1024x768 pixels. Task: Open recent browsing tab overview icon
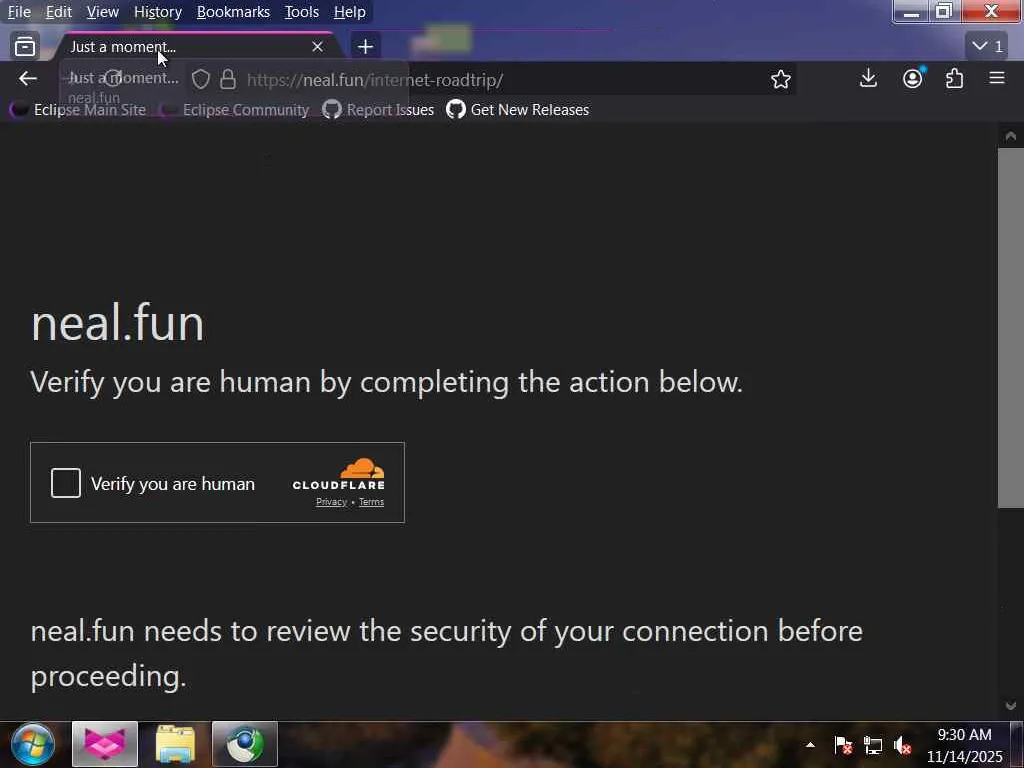click(x=25, y=46)
